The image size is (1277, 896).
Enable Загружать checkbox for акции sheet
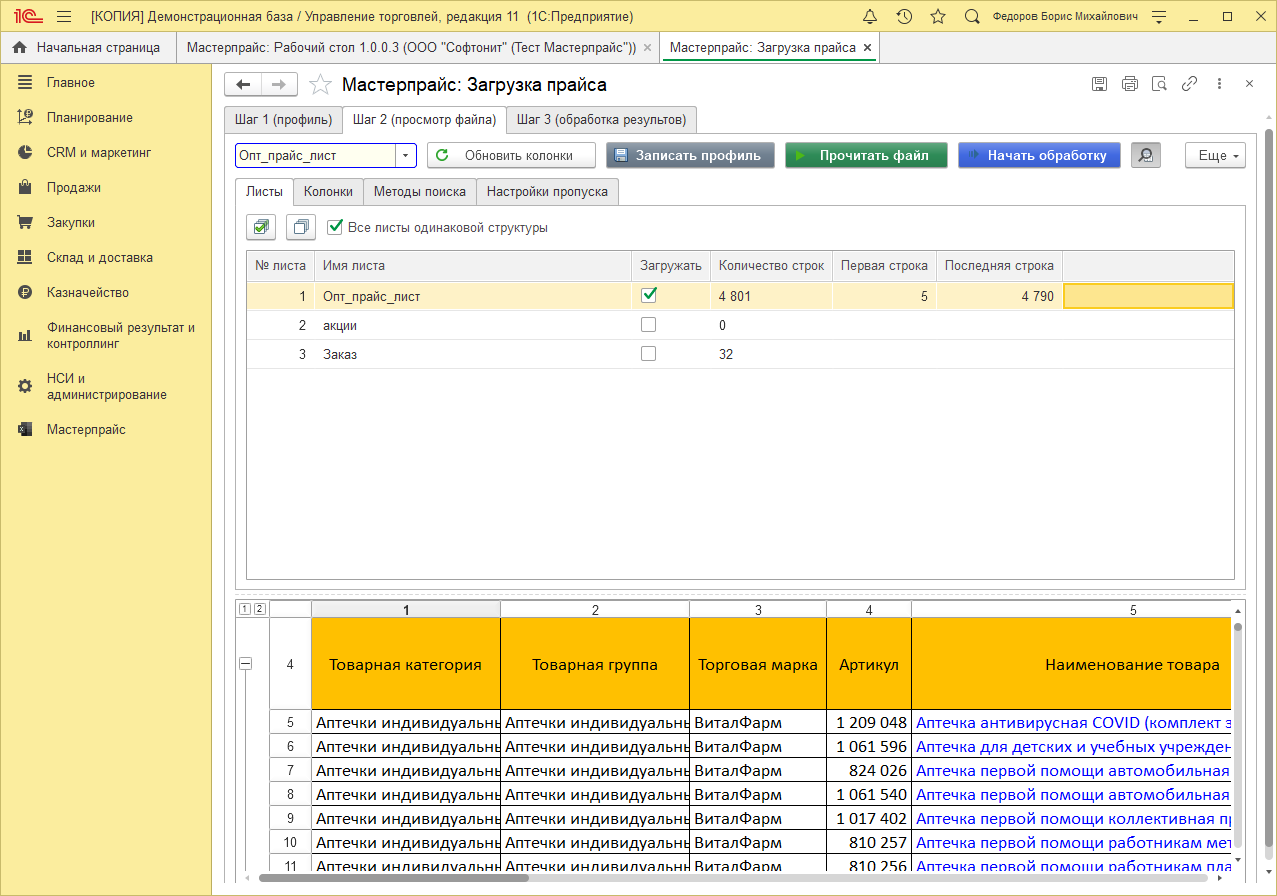click(x=649, y=325)
